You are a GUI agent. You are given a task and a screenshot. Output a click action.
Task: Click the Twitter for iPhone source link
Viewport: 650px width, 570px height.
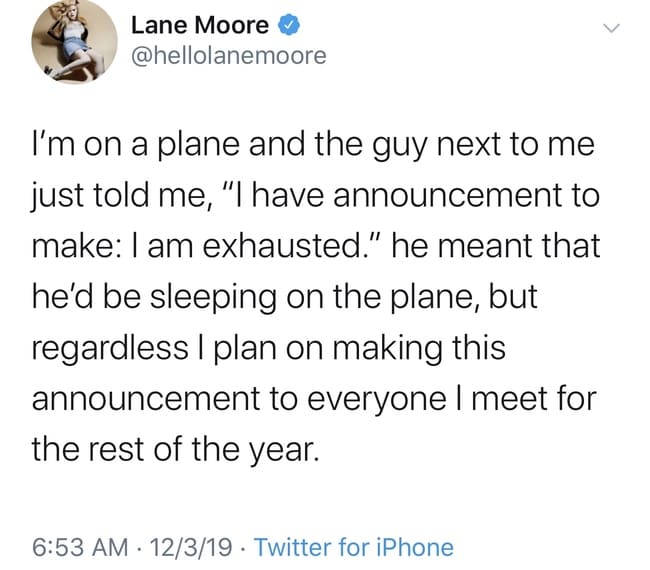pyautogui.click(x=355, y=547)
